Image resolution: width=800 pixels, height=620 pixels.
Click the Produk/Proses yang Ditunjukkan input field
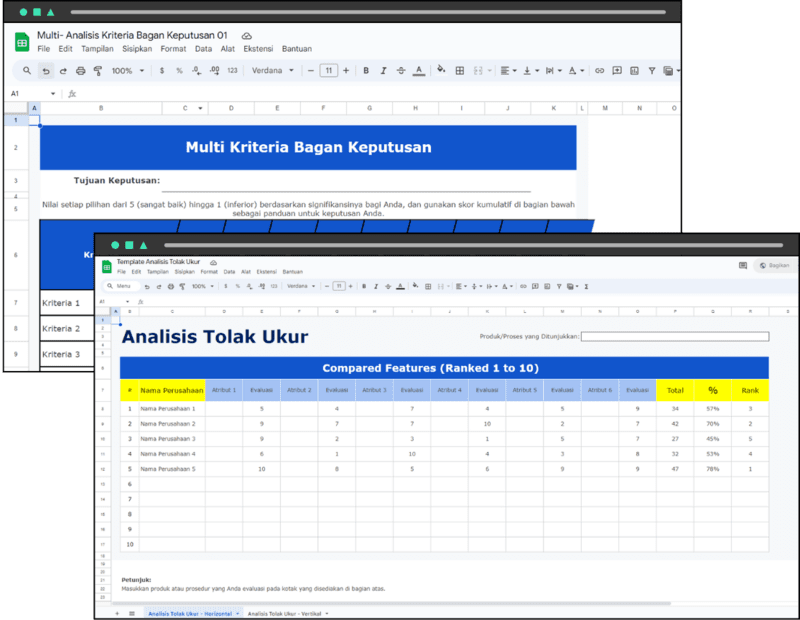coord(674,337)
